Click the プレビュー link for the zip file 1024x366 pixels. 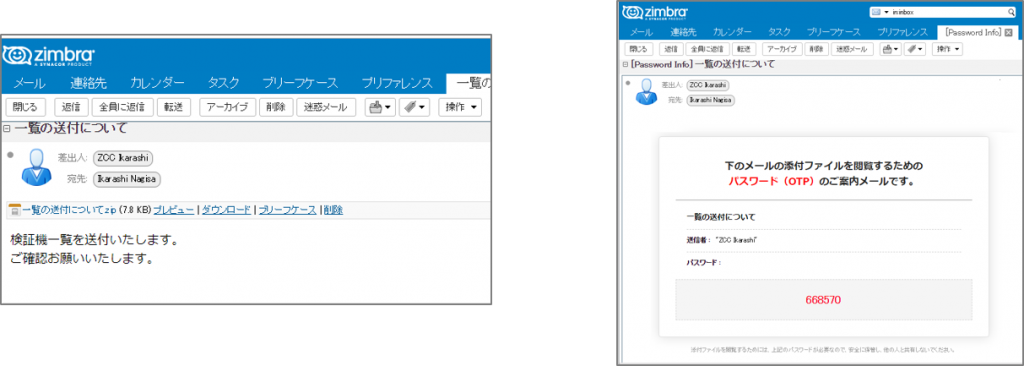click(x=173, y=210)
